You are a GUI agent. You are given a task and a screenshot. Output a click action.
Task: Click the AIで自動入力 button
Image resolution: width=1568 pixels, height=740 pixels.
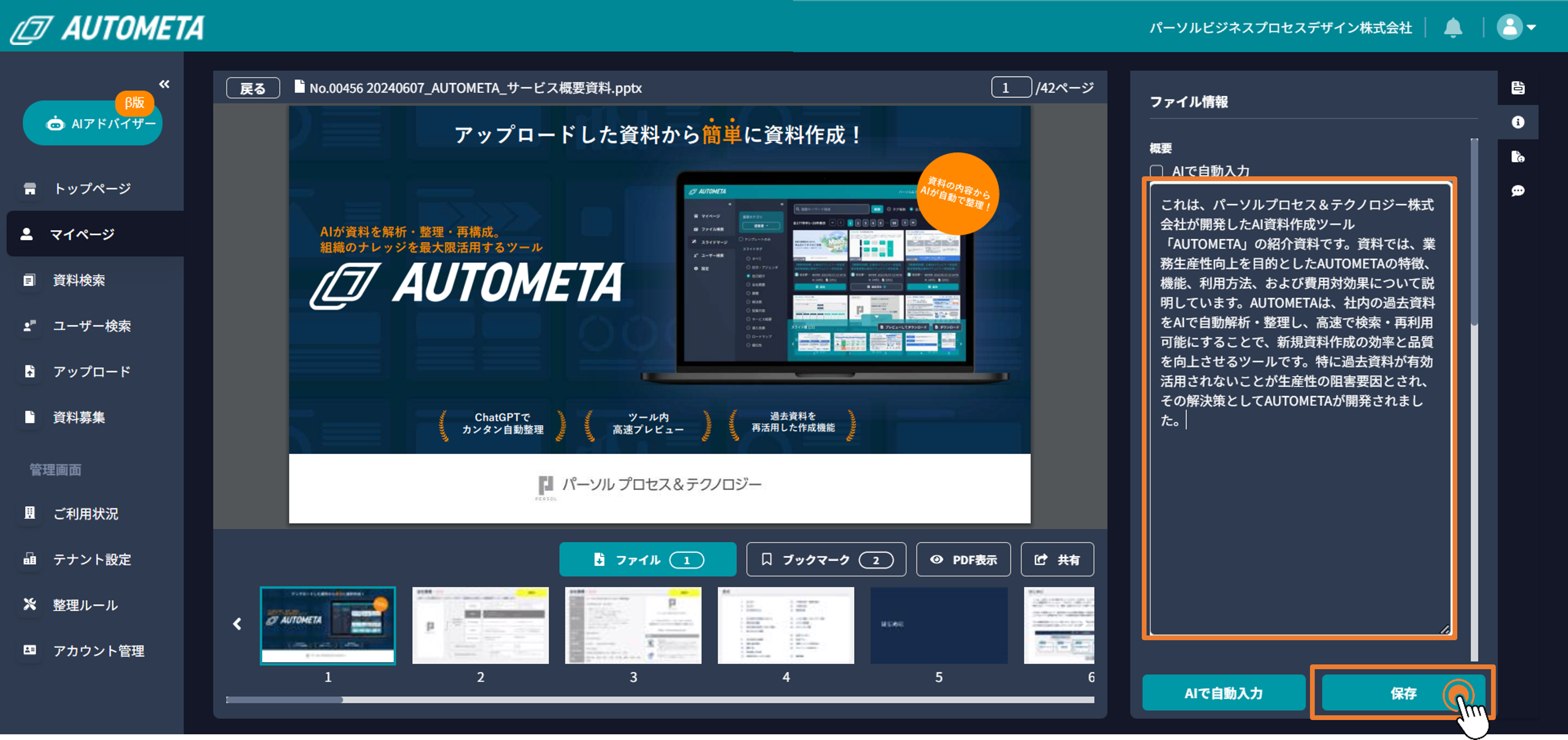click(1224, 693)
